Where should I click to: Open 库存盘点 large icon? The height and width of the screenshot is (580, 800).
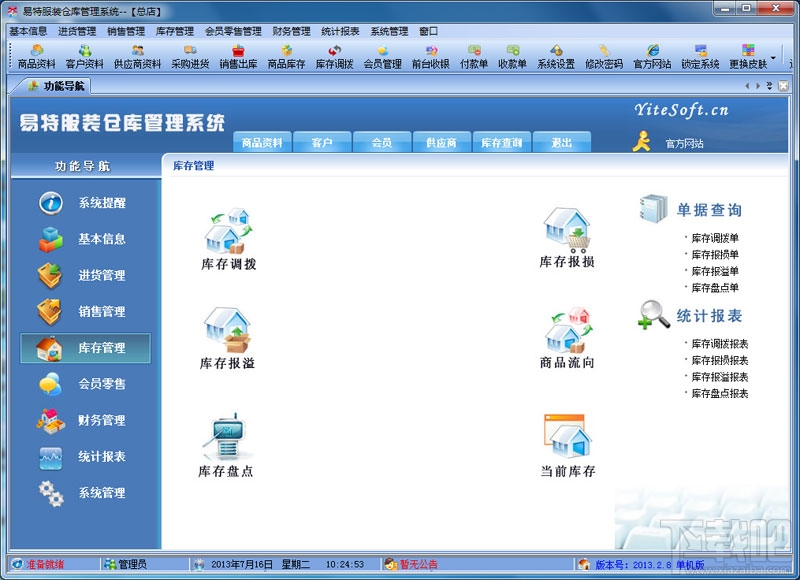click(x=226, y=445)
